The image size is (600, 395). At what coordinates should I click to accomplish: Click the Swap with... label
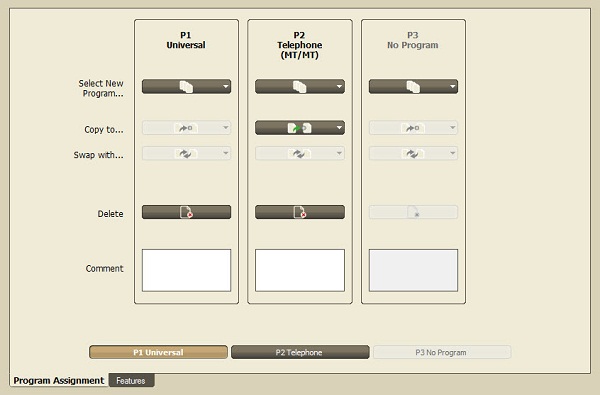click(98, 155)
